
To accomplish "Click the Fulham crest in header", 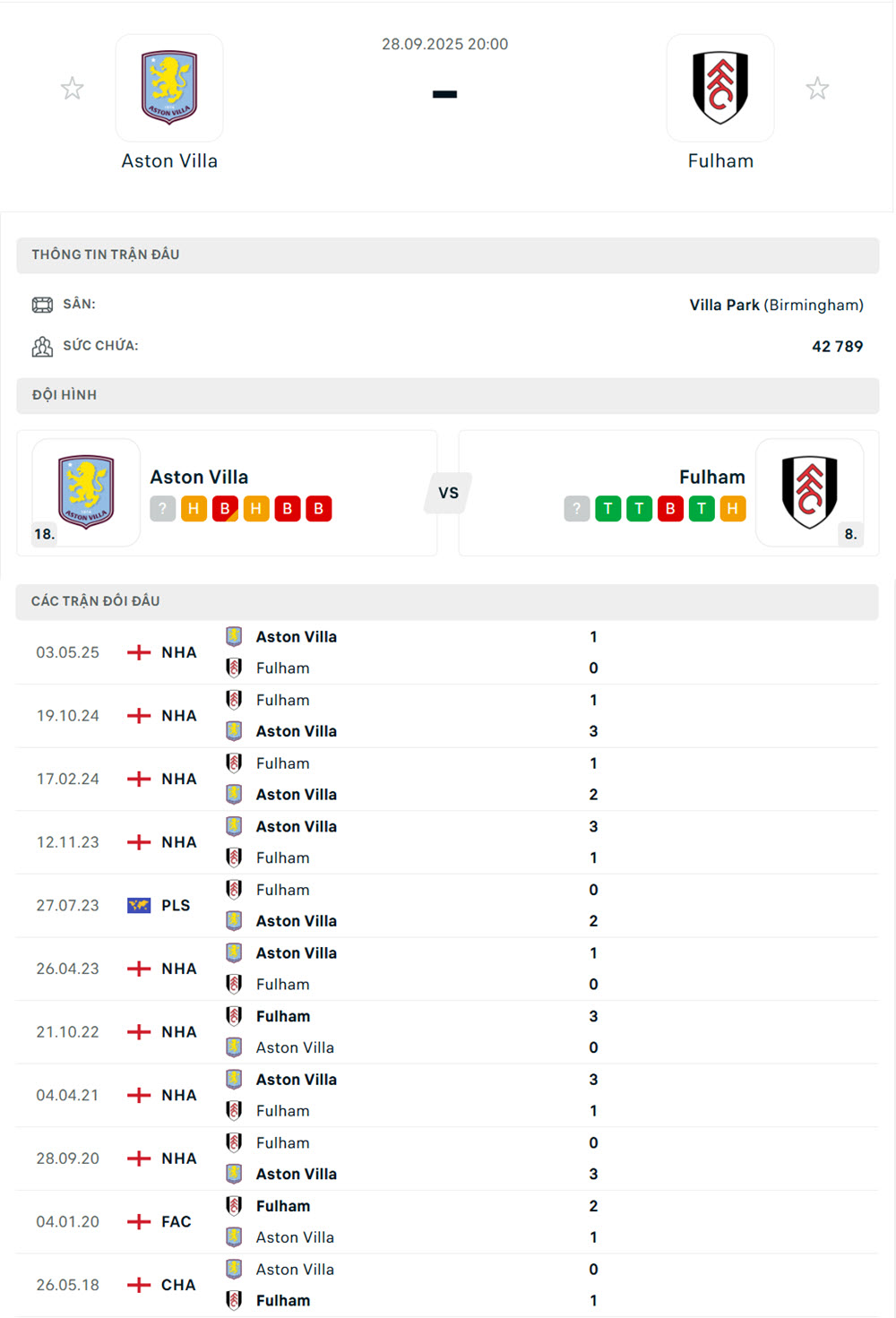I will [719, 88].
